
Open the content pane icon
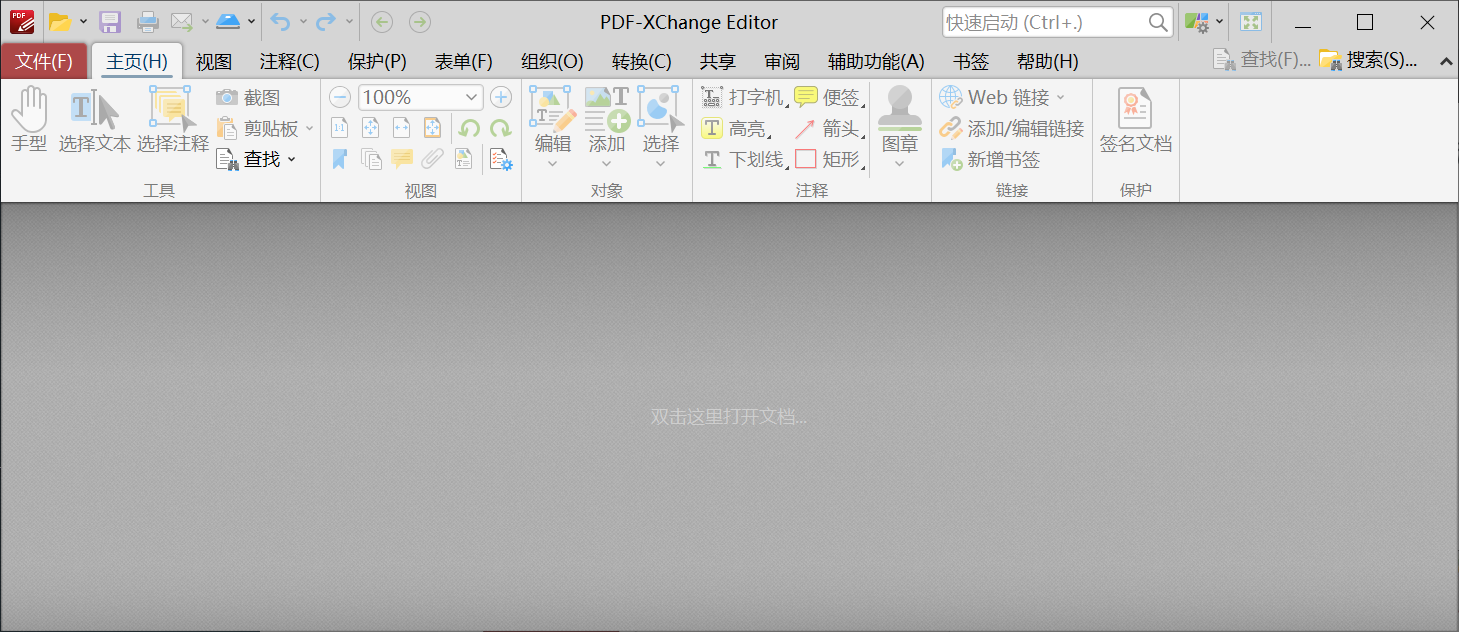click(463, 159)
